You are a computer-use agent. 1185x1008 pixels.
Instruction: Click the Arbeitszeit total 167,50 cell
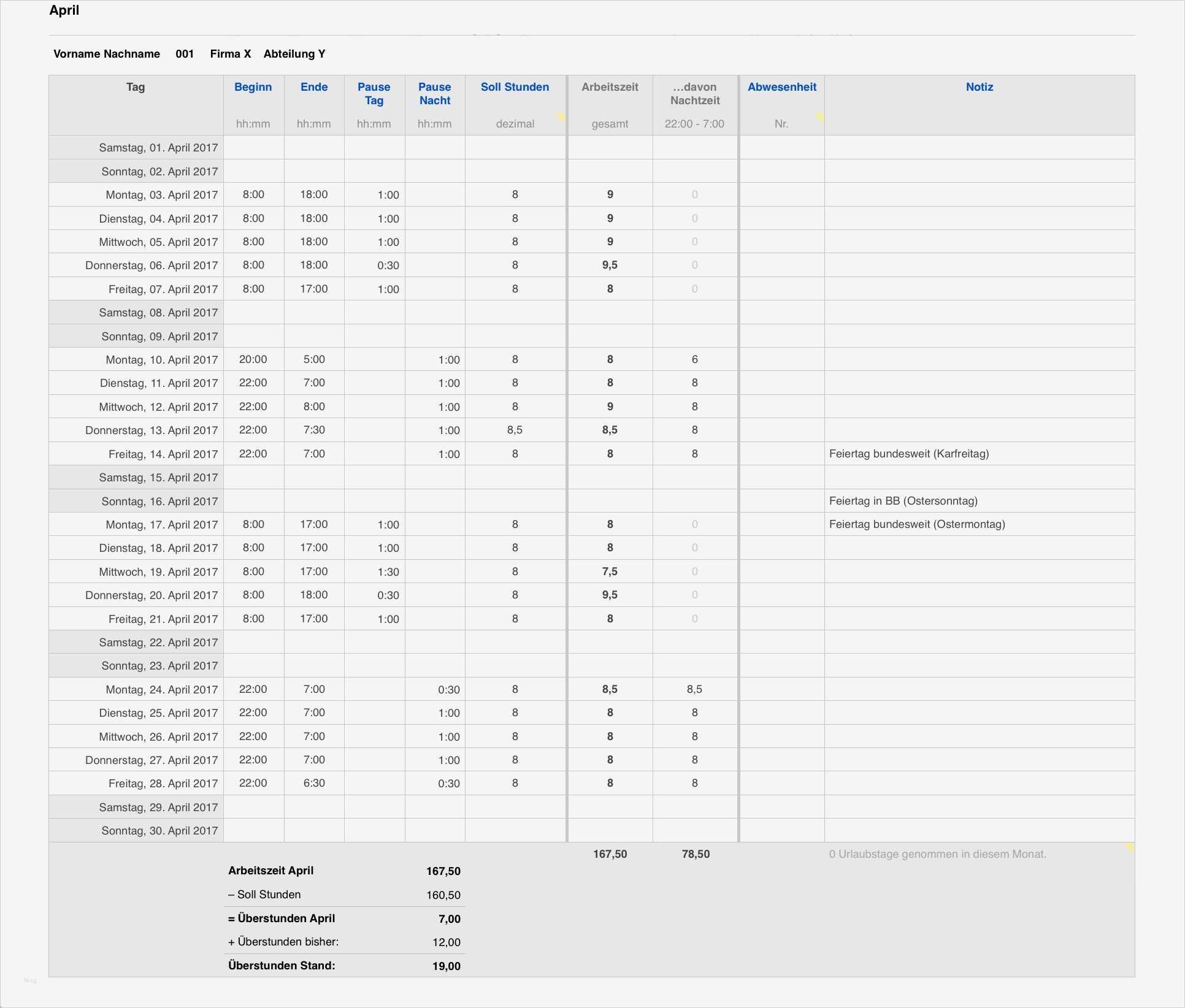click(610, 853)
